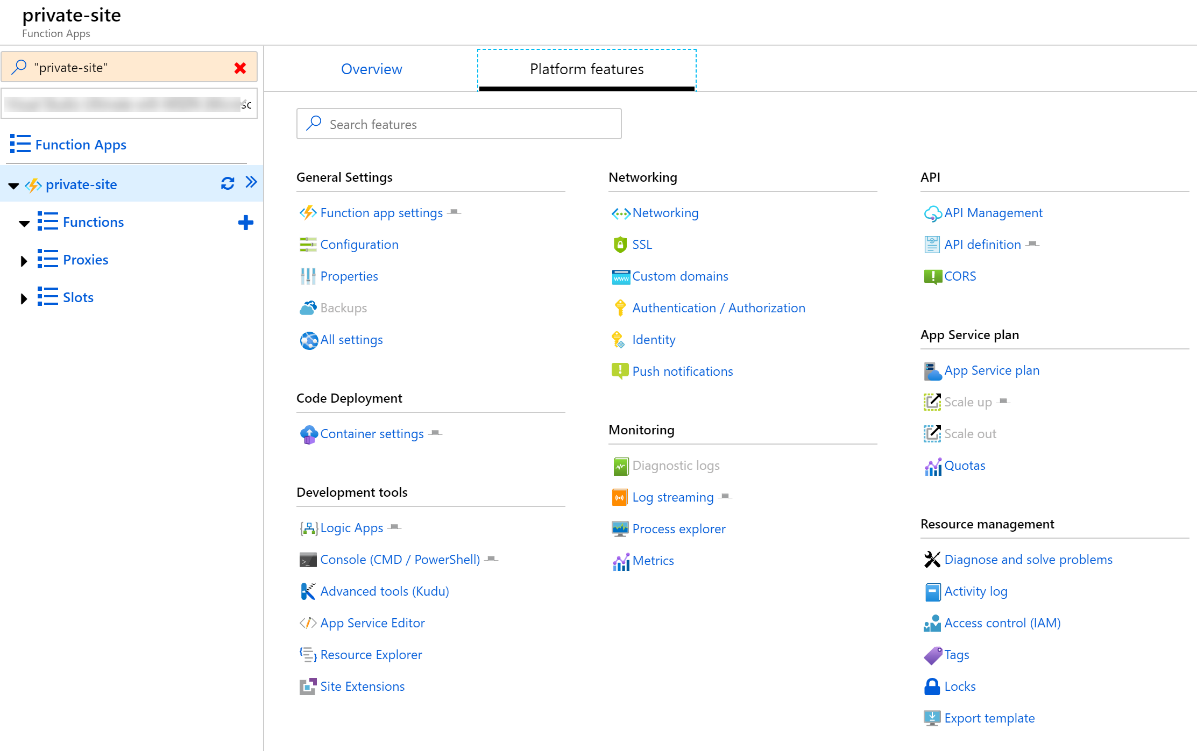This screenshot has height=751, width=1197.
Task: Click the private-site filter search box
Action: tap(129, 68)
